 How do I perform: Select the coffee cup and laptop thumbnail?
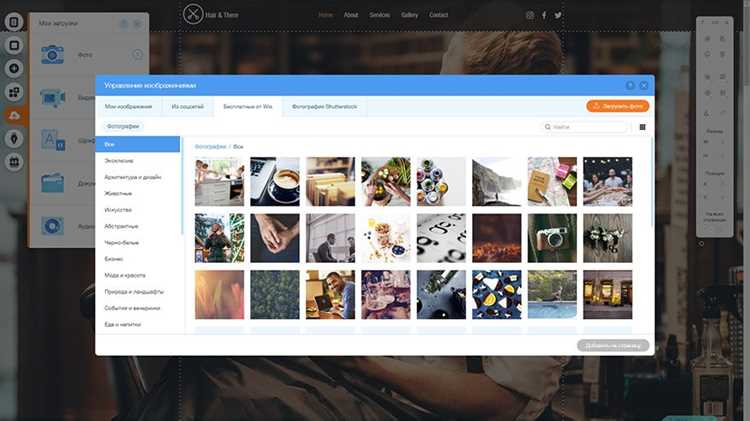275,181
